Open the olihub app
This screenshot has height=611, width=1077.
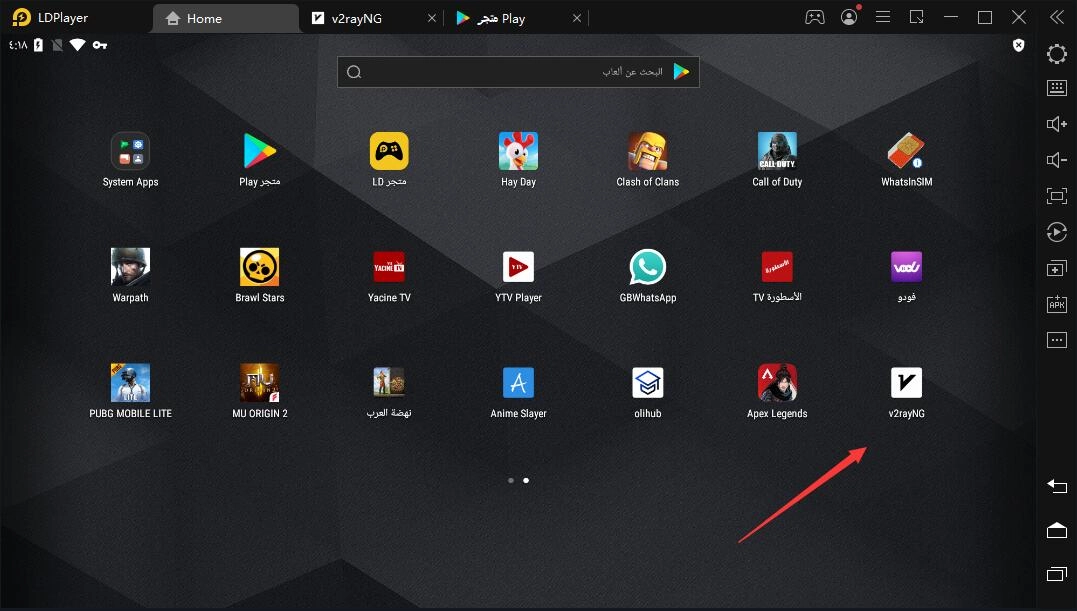648,382
